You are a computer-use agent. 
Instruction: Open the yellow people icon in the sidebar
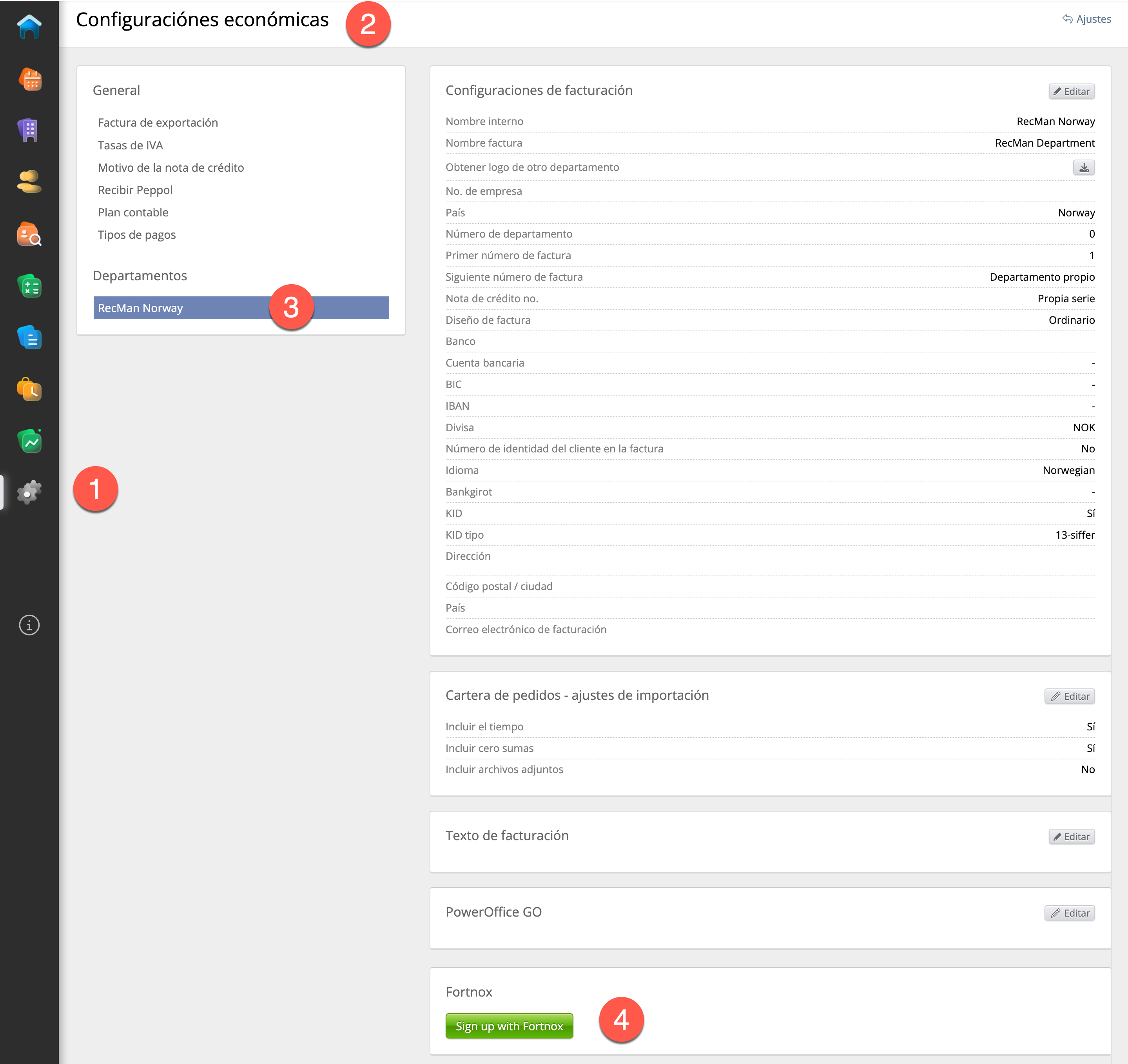click(29, 182)
